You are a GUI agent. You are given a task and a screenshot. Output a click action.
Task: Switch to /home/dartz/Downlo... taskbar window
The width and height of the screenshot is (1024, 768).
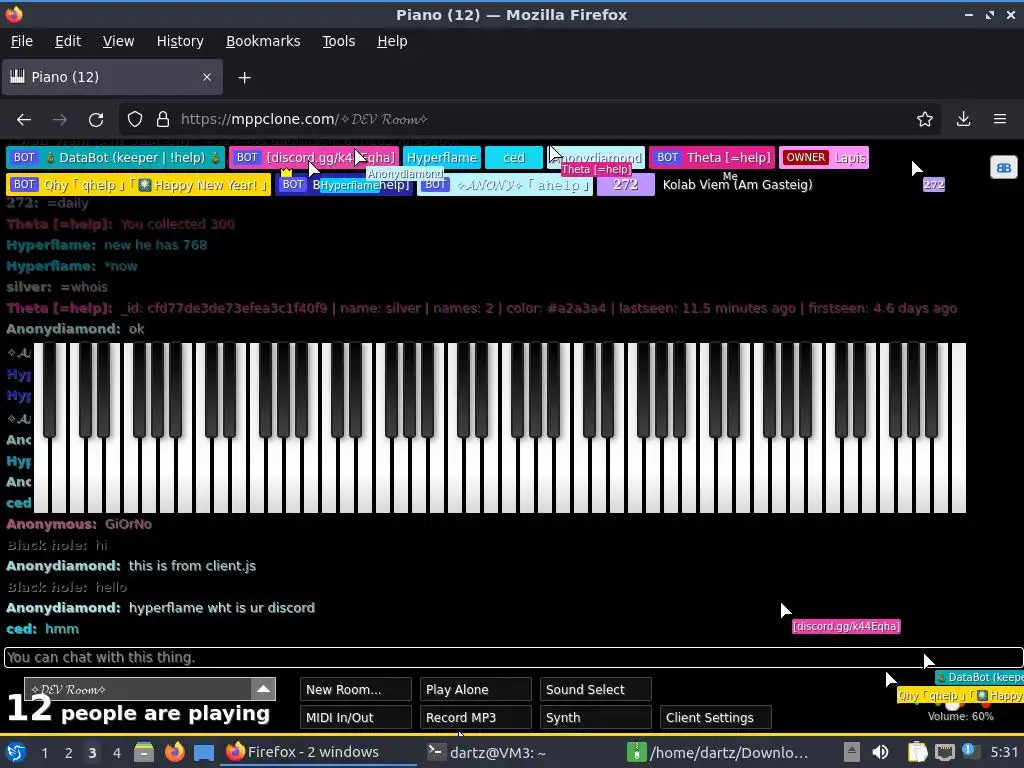pyautogui.click(x=717, y=752)
